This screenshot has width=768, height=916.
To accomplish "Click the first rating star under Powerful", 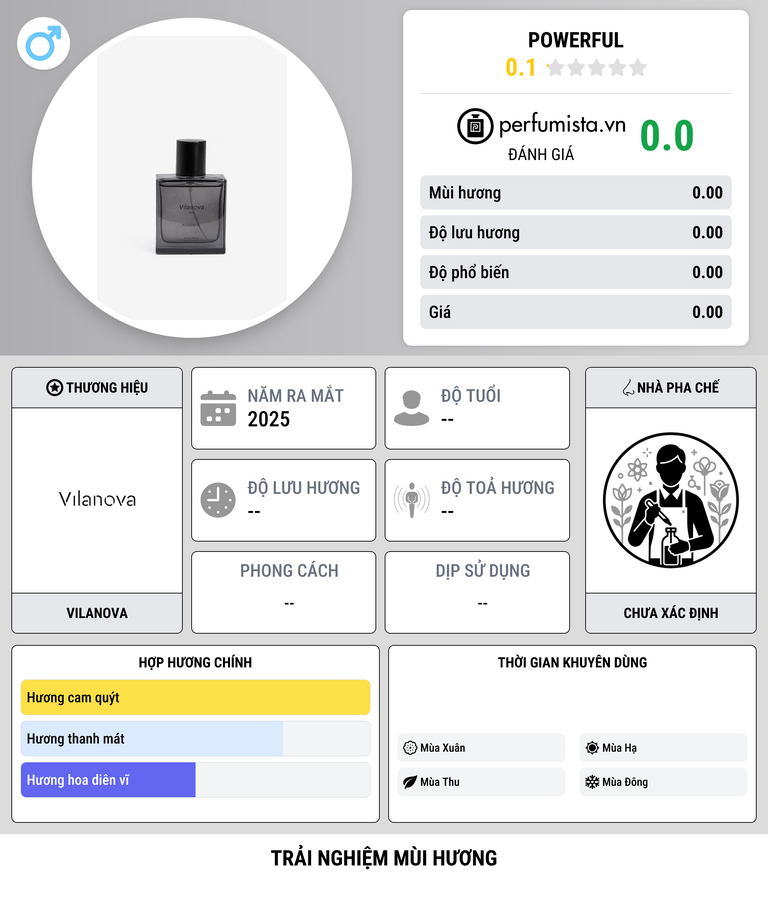I will coord(555,68).
